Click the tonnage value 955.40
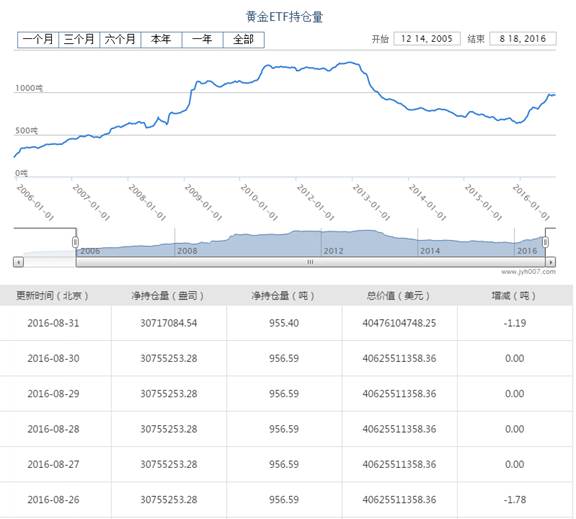 pyautogui.click(x=284, y=323)
